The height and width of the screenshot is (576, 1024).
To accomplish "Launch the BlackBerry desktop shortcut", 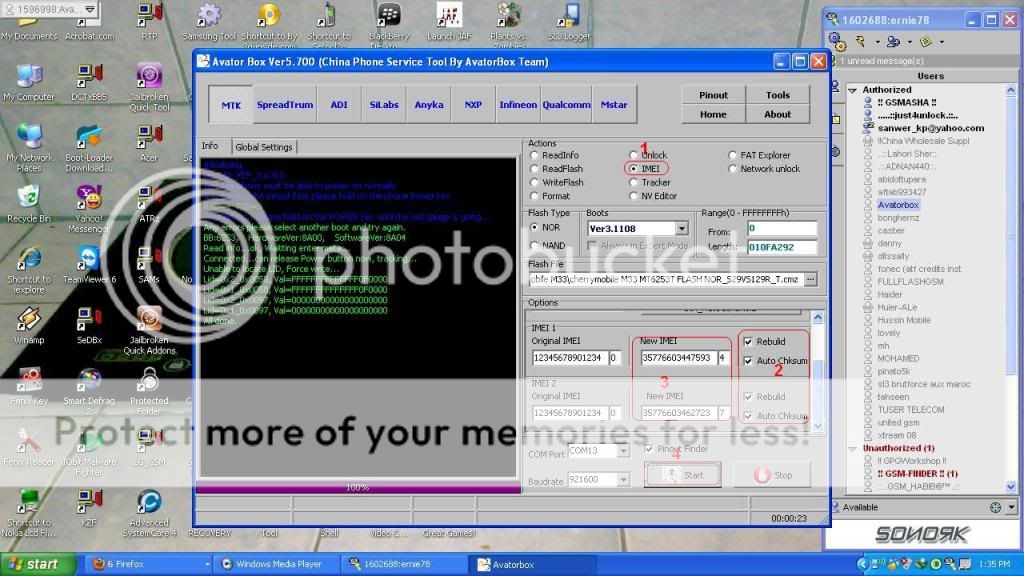I will [389, 16].
